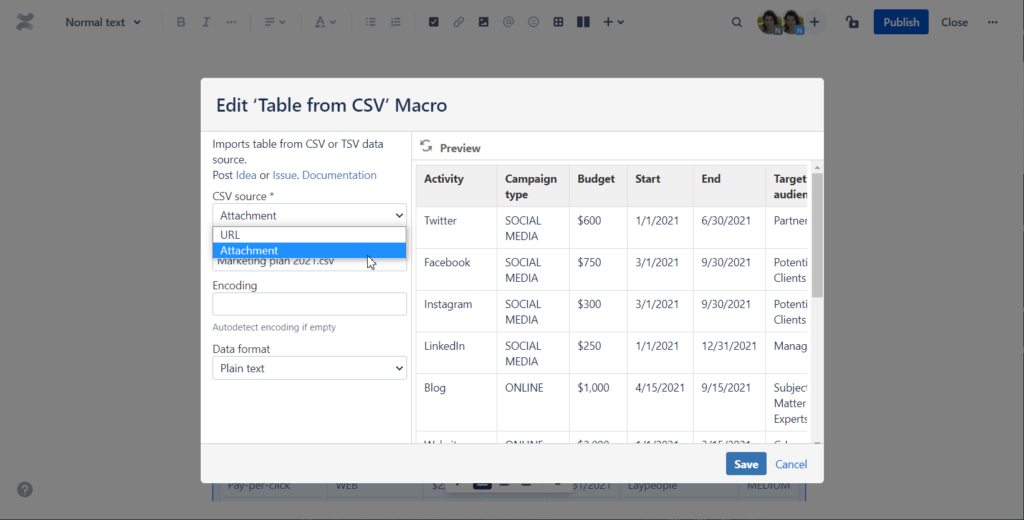Open the Documentation link
1024x520 pixels.
click(339, 175)
